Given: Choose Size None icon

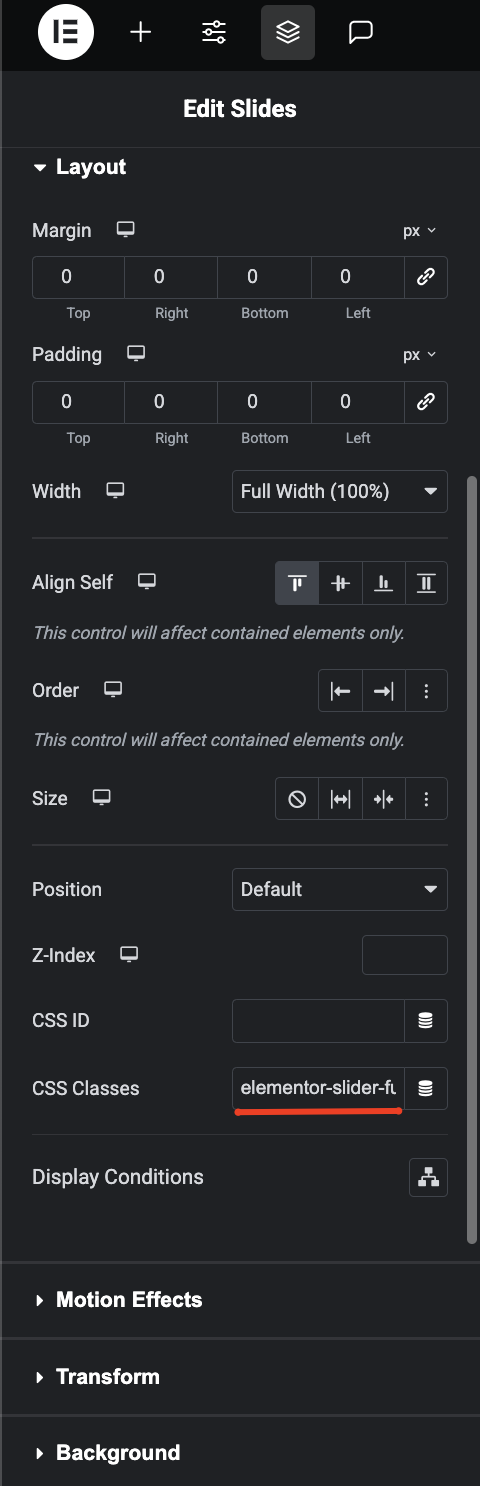Looking at the screenshot, I should coord(297,799).
